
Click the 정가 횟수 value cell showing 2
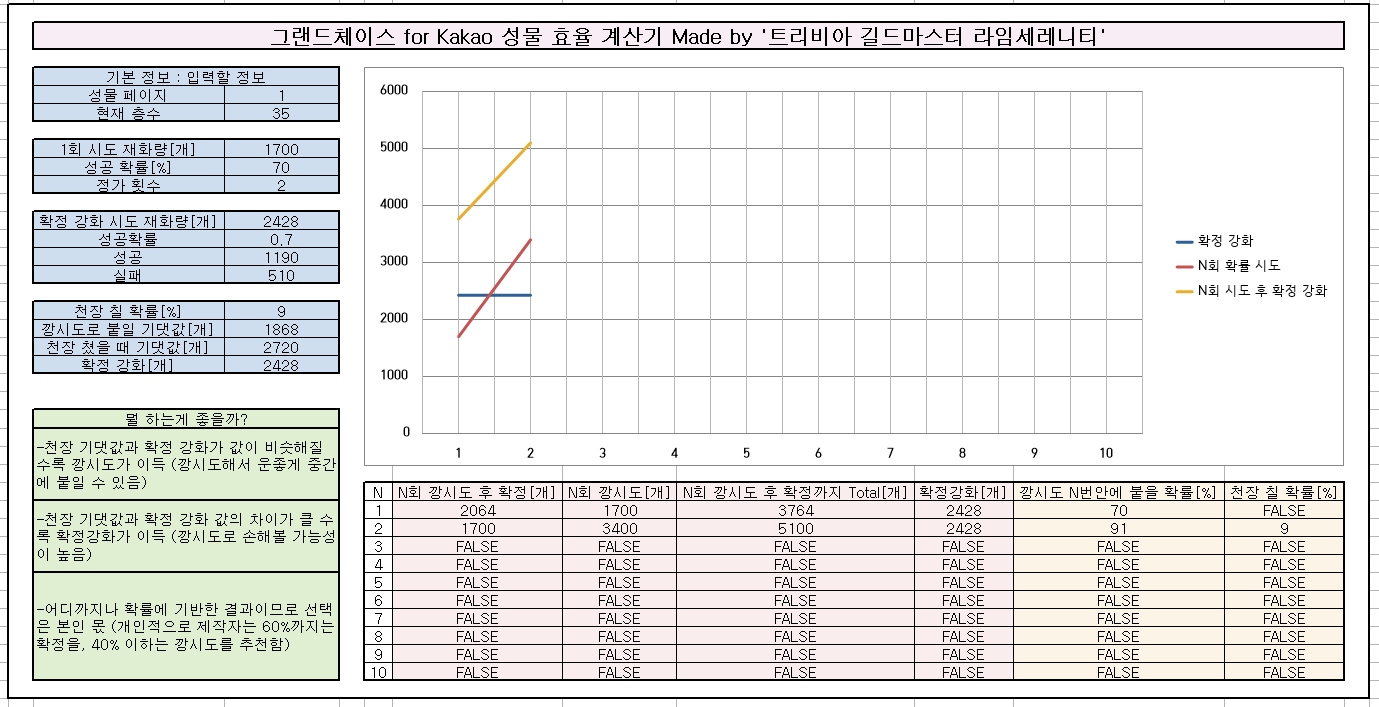click(282, 185)
